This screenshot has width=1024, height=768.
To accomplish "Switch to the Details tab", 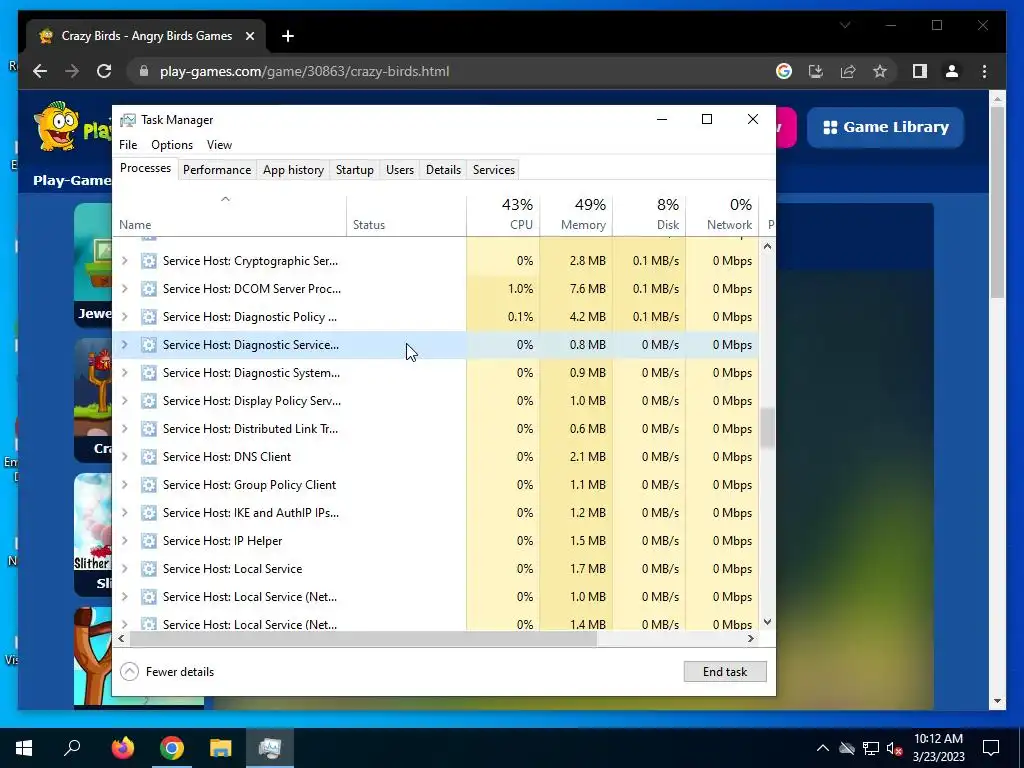I will pyautogui.click(x=443, y=170).
